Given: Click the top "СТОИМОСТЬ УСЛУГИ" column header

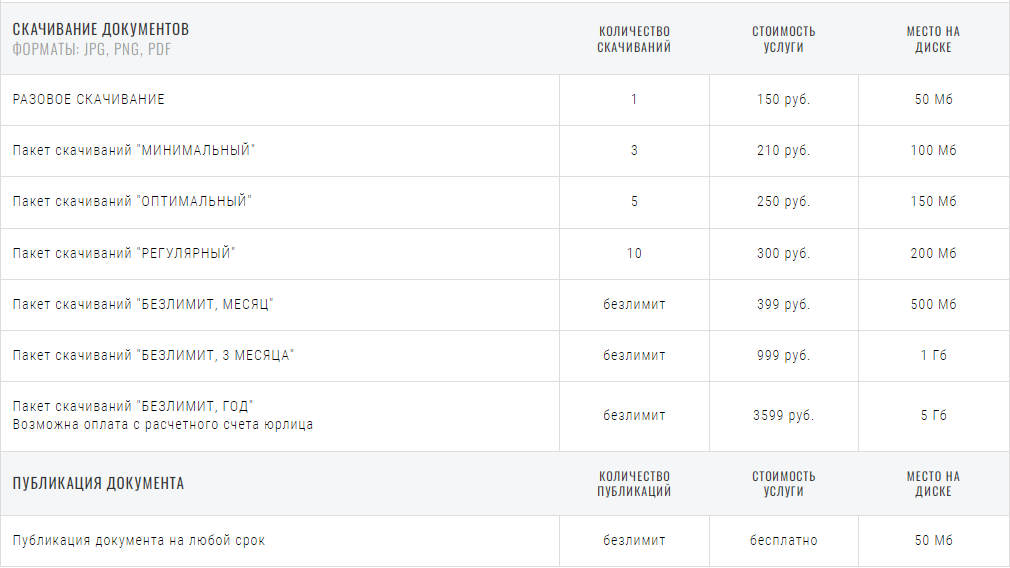Looking at the screenshot, I should coord(783,39).
